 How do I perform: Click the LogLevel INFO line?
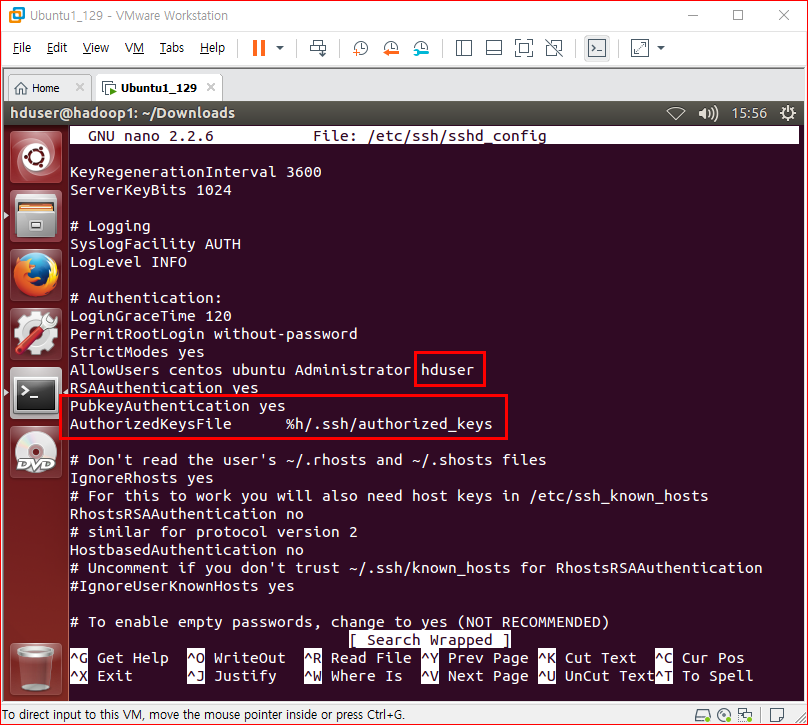pos(128,262)
